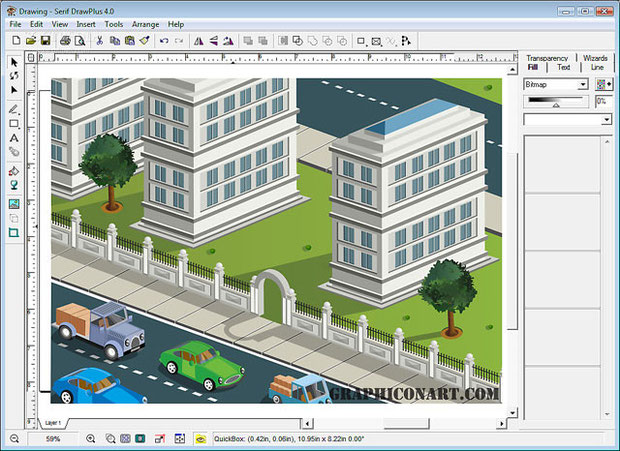Select the Crop frame tool in toolbox

[x=14, y=232]
